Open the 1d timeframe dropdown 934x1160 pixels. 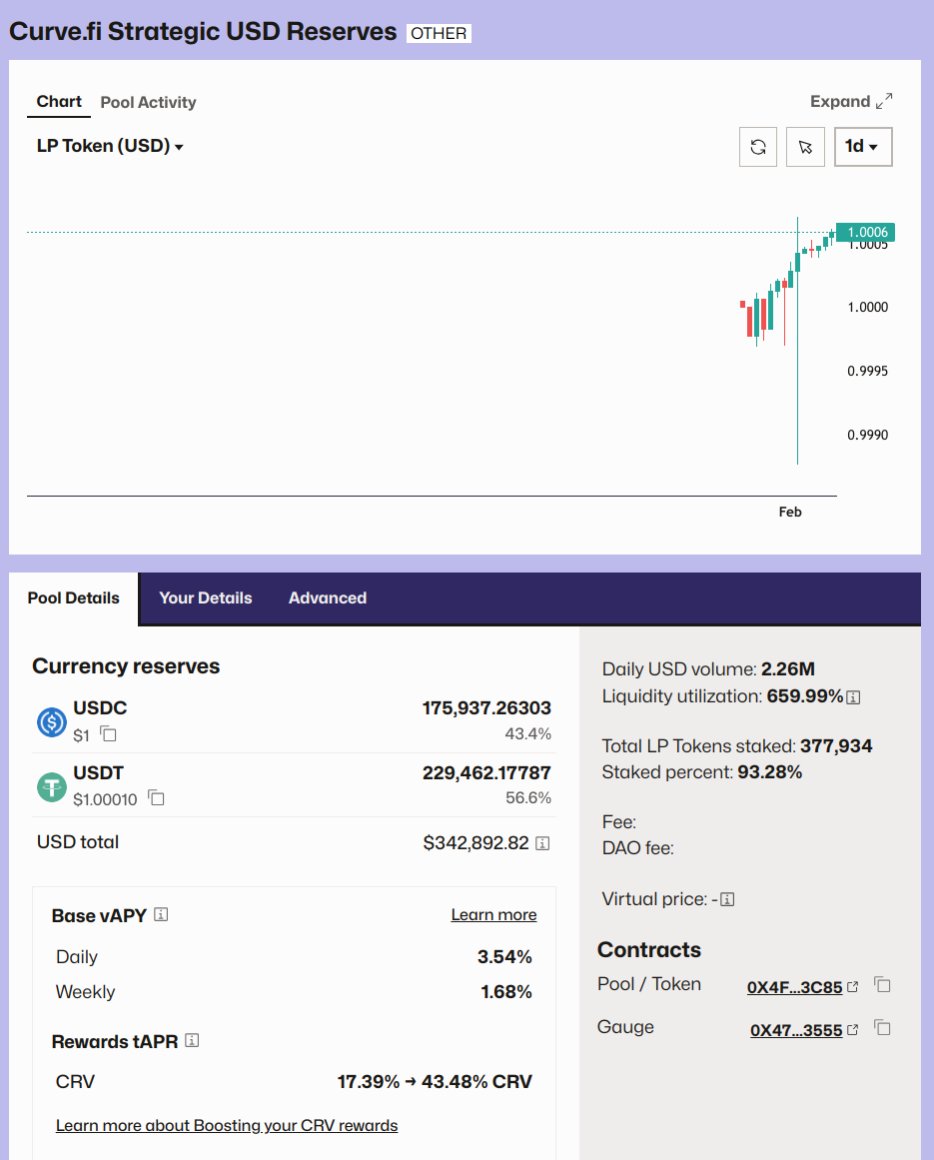pyautogui.click(x=863, y=146)
